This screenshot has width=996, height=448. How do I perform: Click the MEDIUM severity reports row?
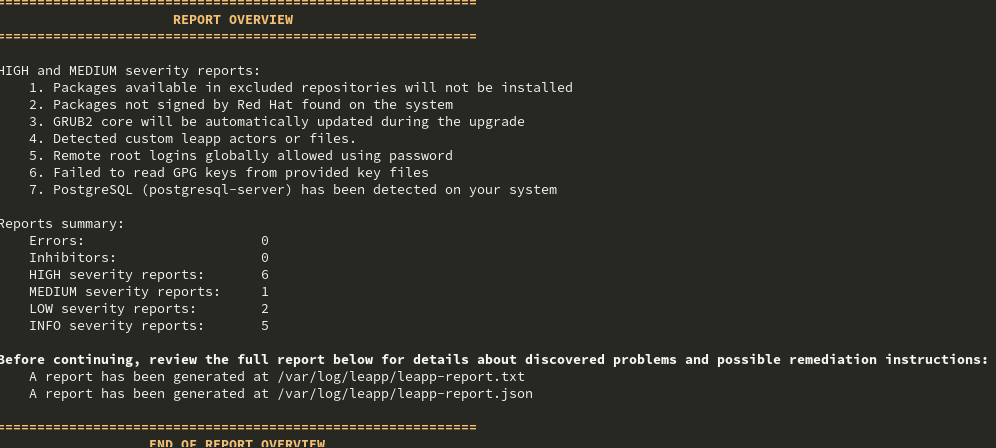pyautogui.click(x=149, y=292)
